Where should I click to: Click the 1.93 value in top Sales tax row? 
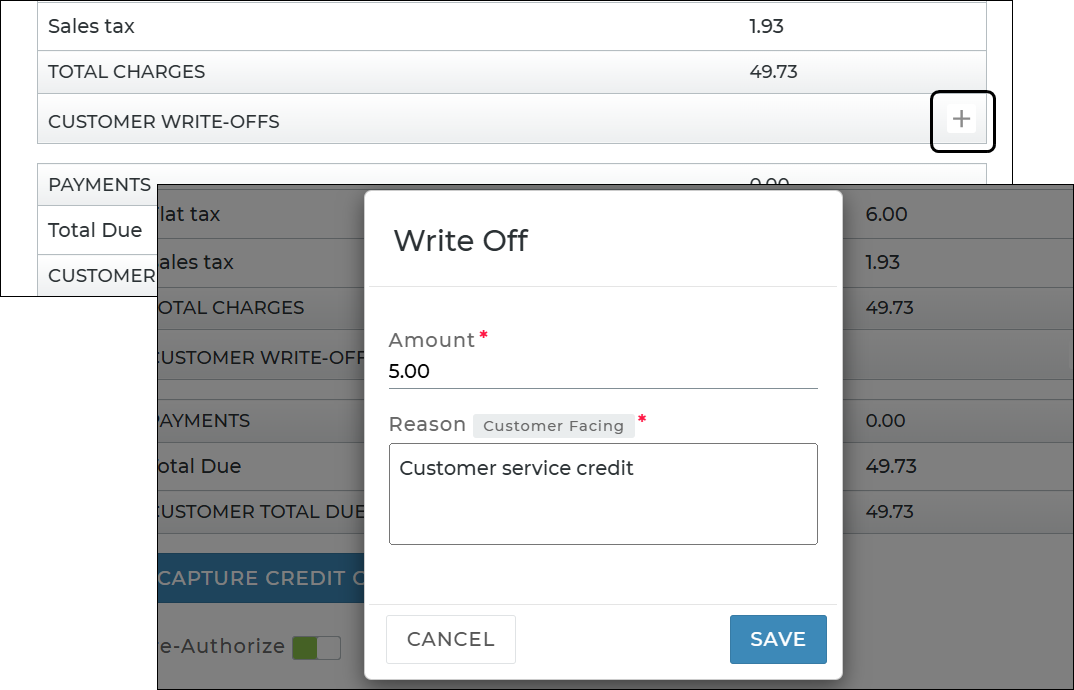click(x=766, y=27)
